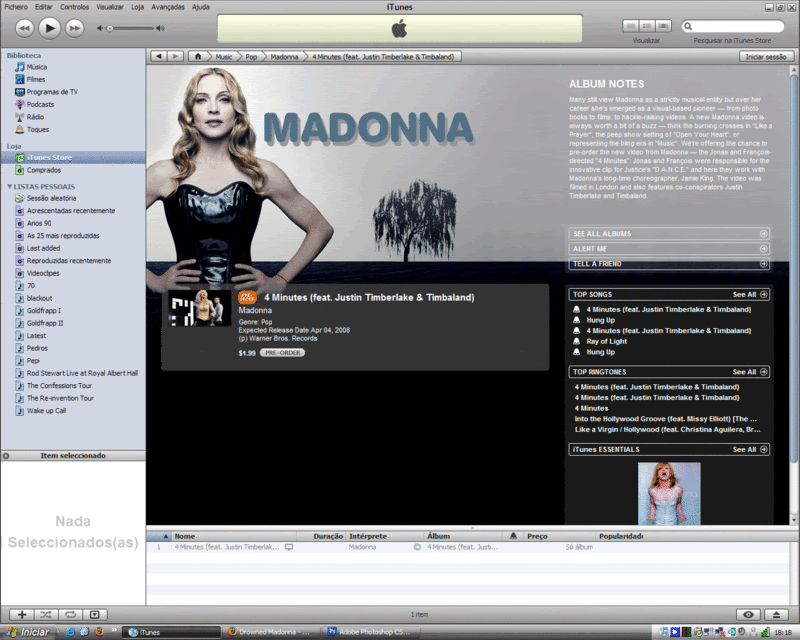The width and height of the screenshot is (800, 640).
Task: Skip forward to the next track
Action: click(74, 28)
